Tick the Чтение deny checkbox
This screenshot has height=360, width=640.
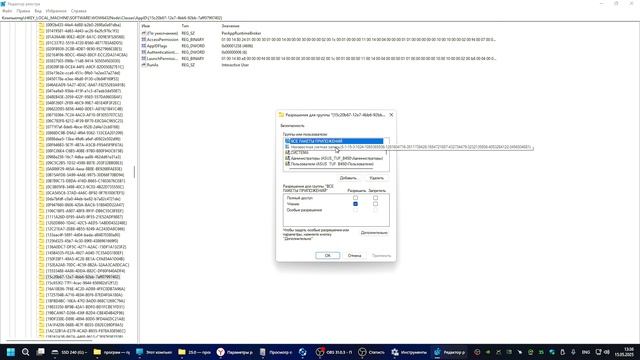(x=375, y=204)
